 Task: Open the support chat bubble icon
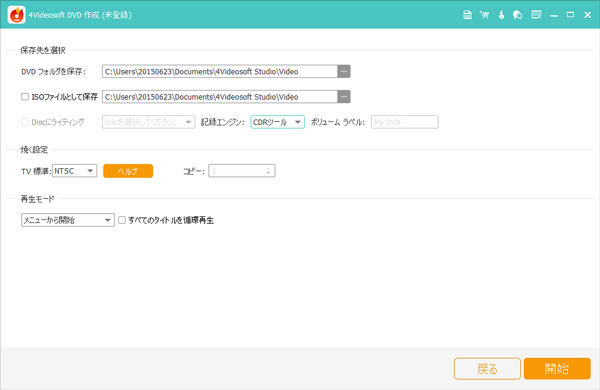[x=518, y=15]
